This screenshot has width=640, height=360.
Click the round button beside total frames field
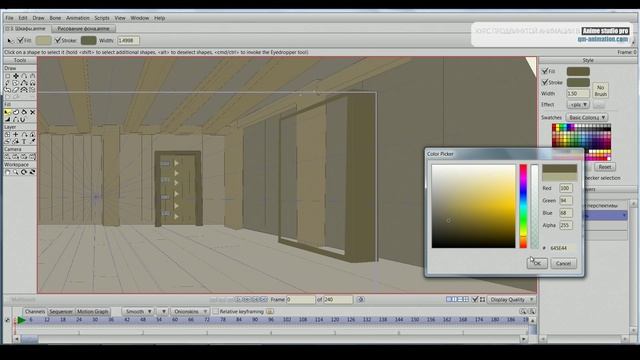(360, 300)
